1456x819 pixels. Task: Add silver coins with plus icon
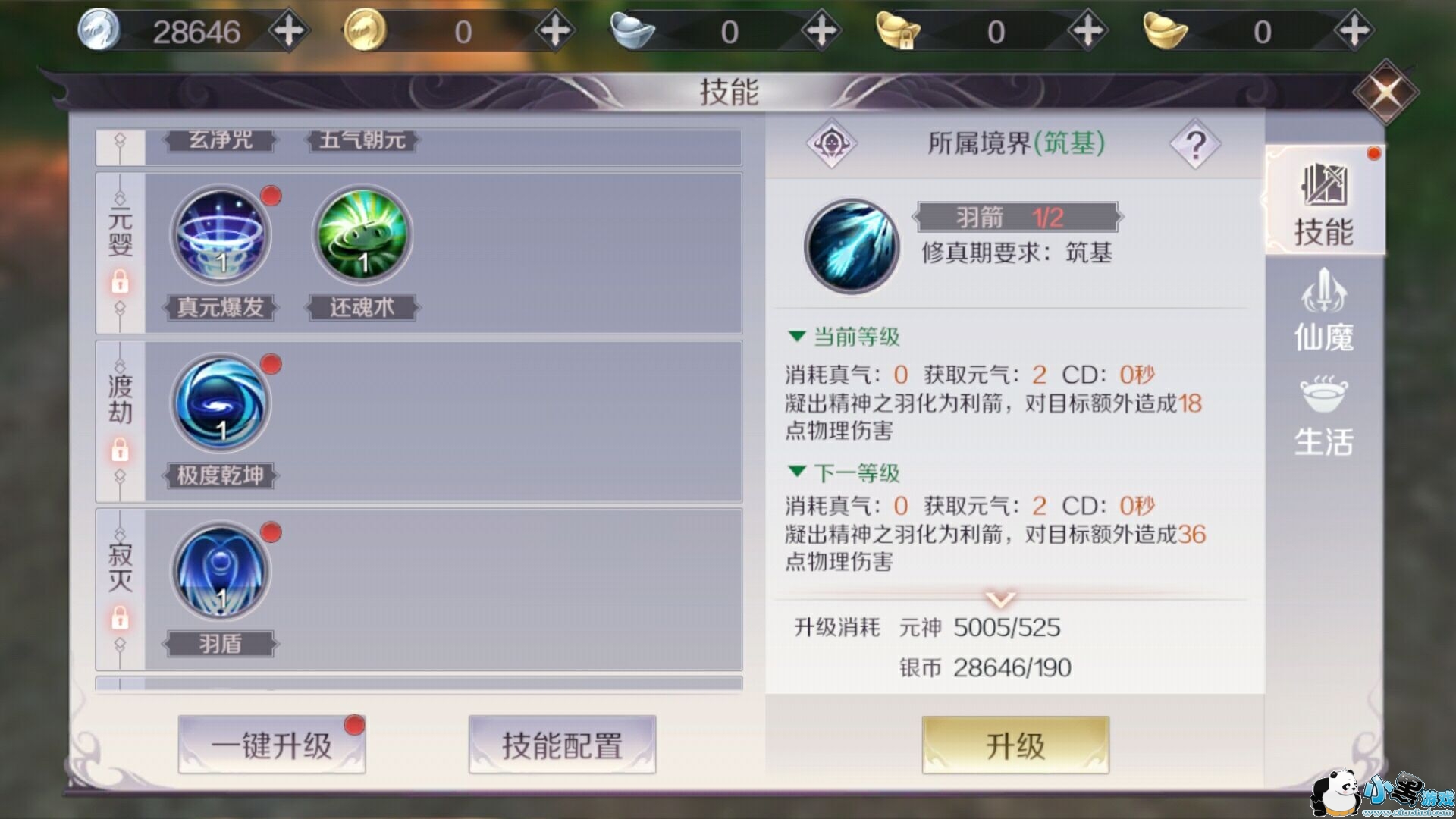[x=289, y=32]
